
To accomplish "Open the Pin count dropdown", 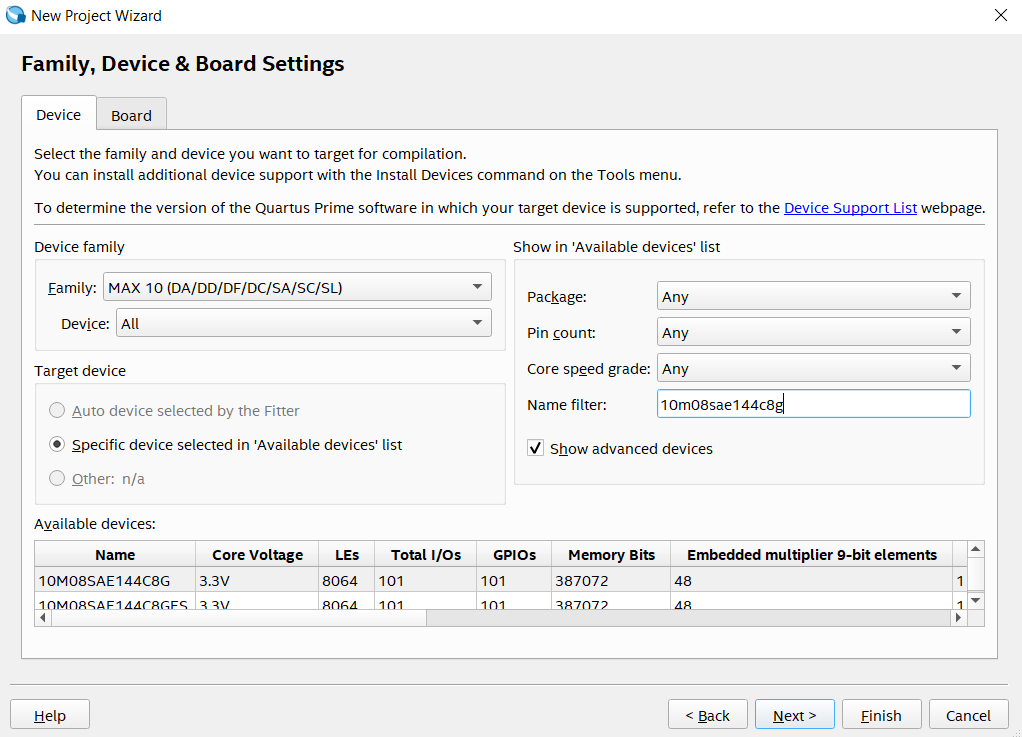I will pos(813,332).
